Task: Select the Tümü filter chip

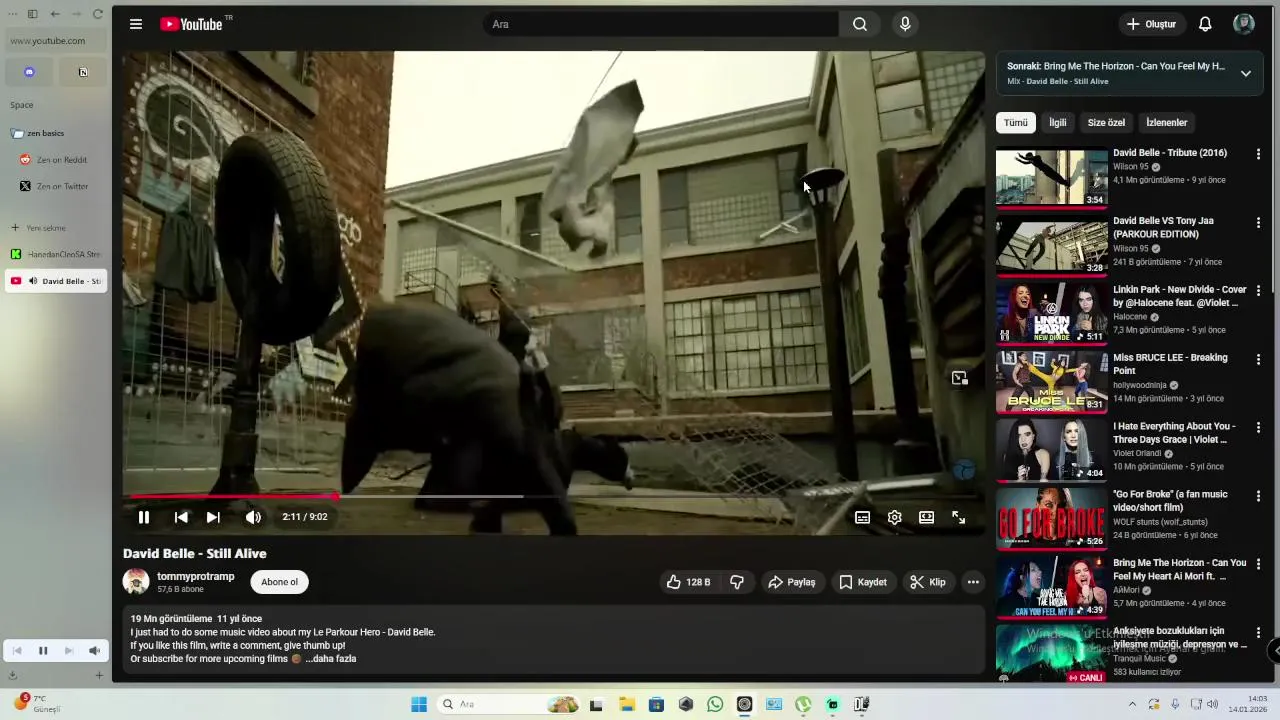Action: [1016, 122]
